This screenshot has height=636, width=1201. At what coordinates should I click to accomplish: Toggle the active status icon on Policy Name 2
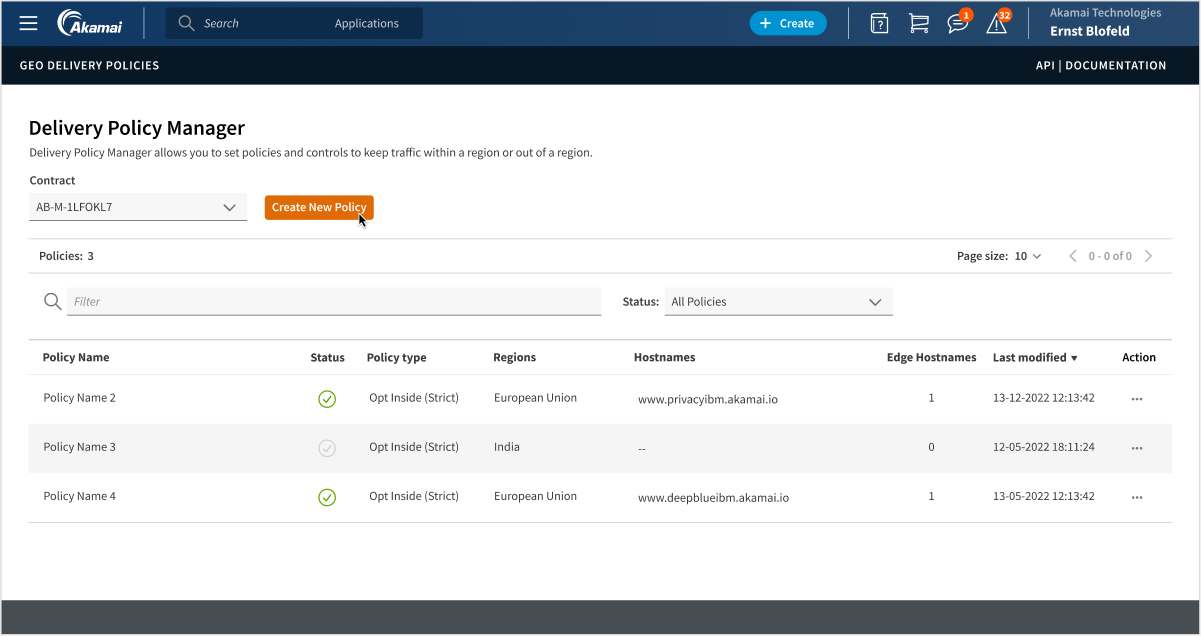coord(327,398)
